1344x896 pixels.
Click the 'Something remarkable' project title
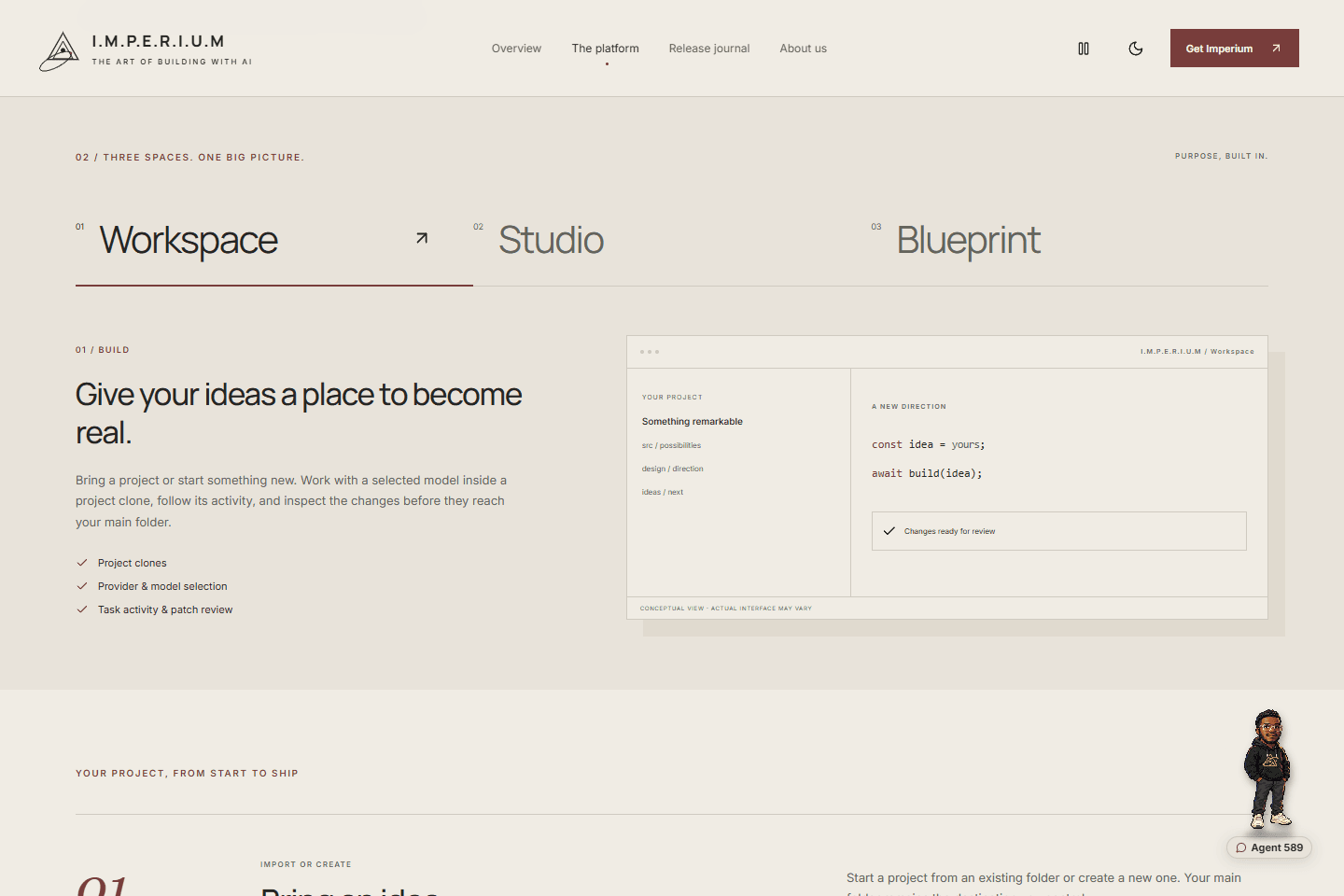(692, 422)
